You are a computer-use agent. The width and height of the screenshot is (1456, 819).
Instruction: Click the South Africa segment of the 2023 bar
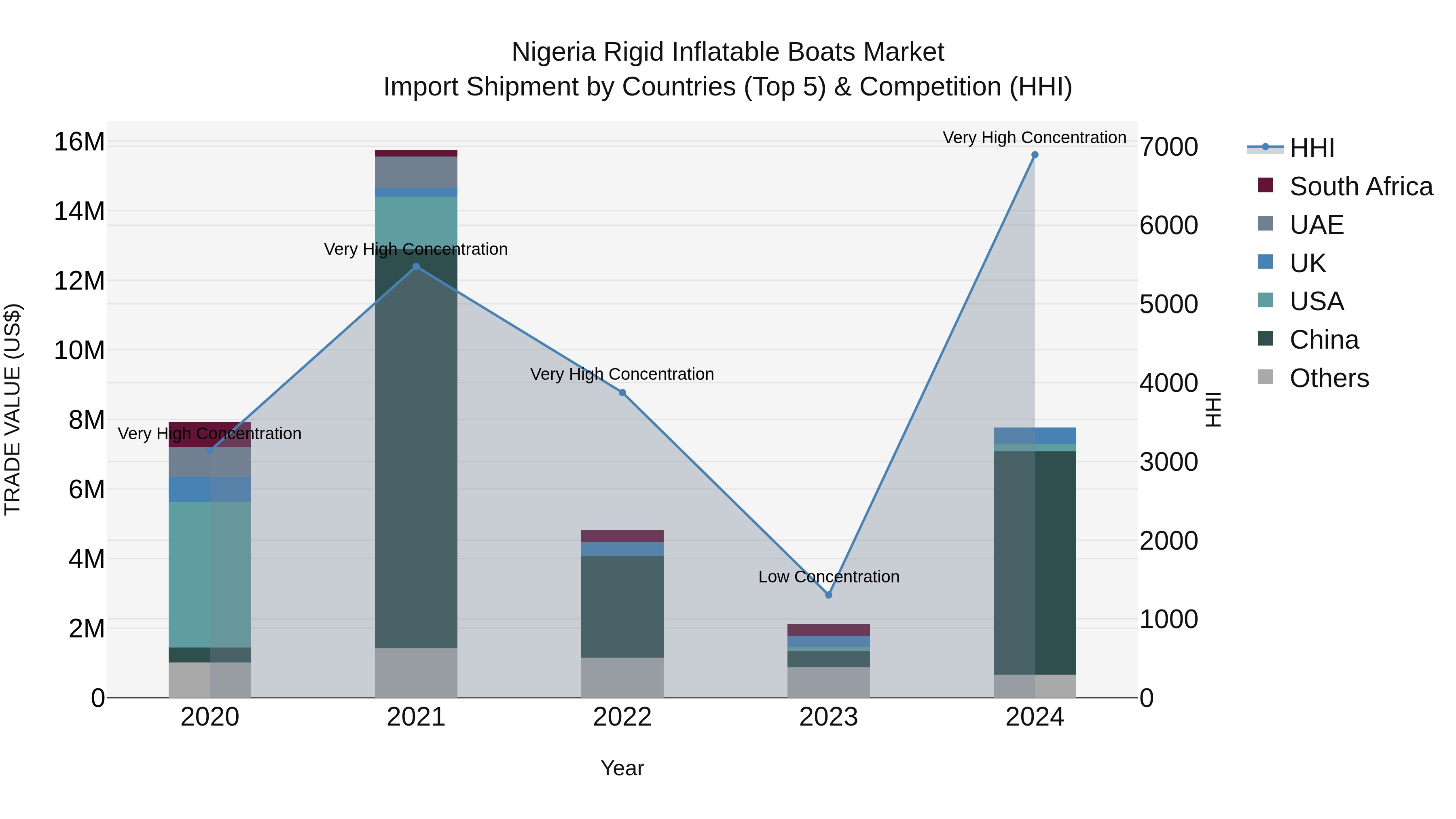(829, 630)
